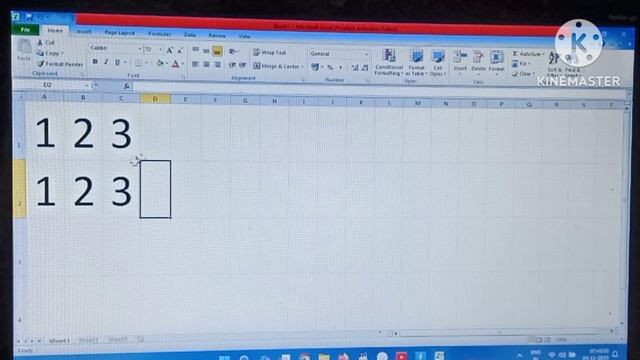Click the Decrease Decimal icon

click(x=365, y=68)
